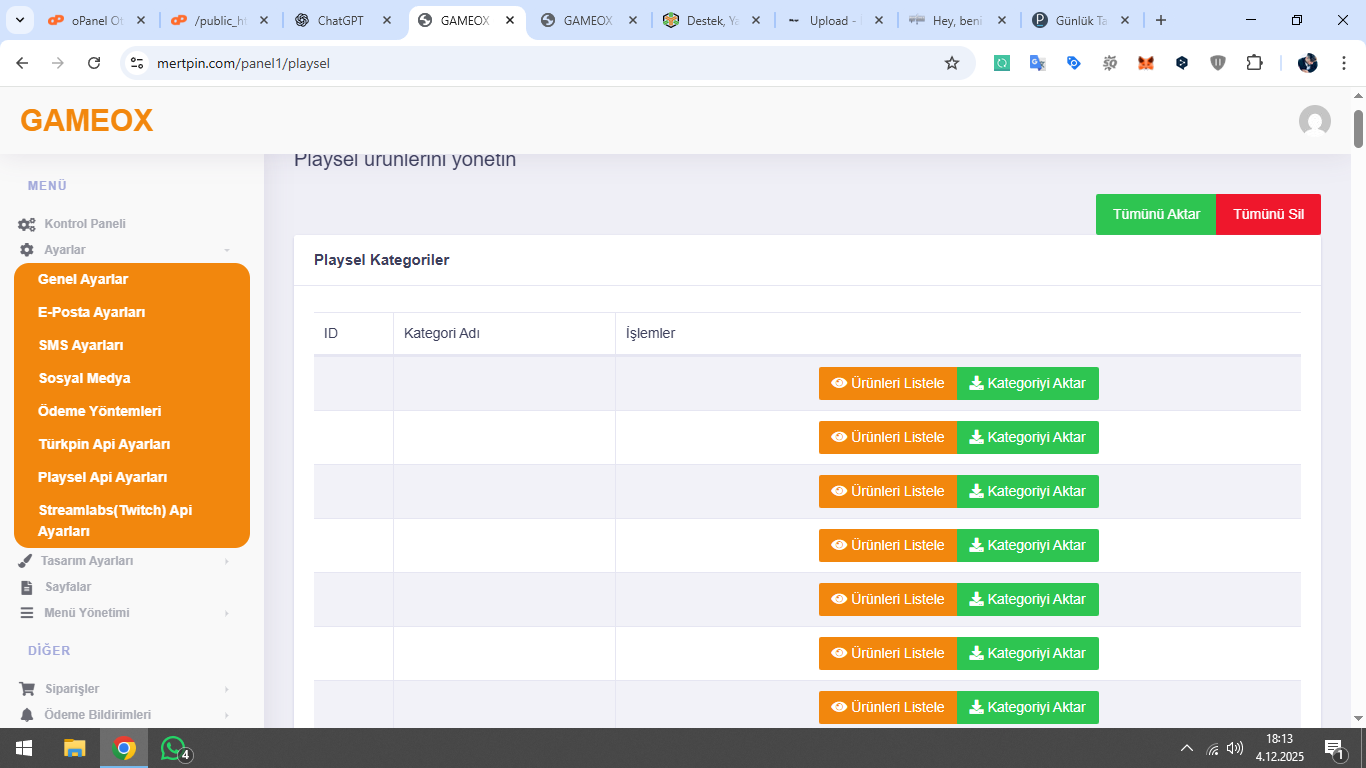Expand the Tasarım Ayarları submenu
The width and height of the screenshot is (1366, 768).
click(x=88, y=561)
